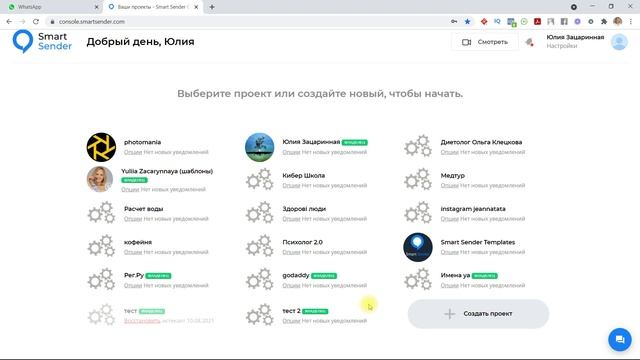640x360 pixels.
Task: Open the Smart Sender Templates project name
Action: tap(478, 242)
